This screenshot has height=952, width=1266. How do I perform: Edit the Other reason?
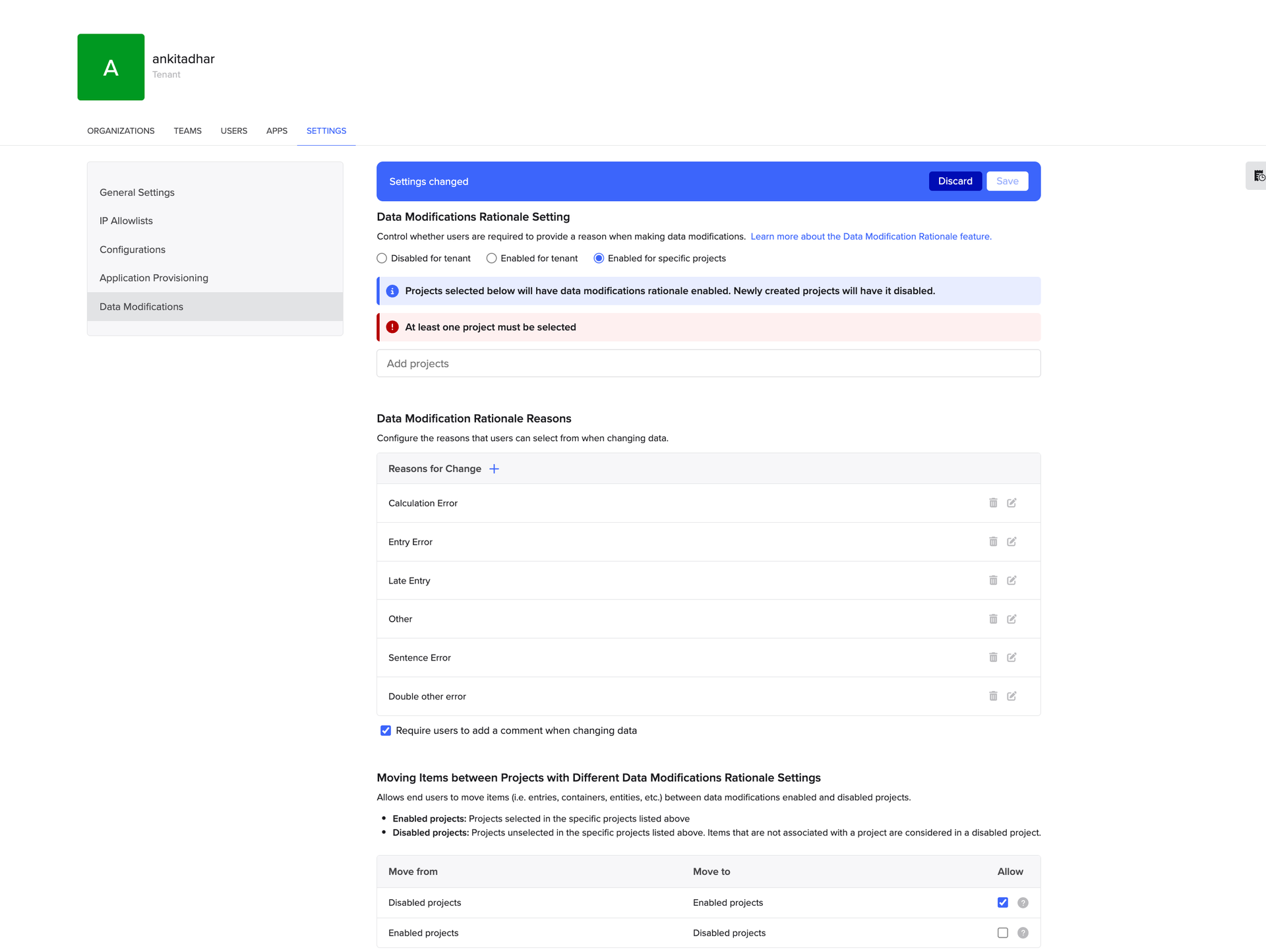click(x=1011, y=619)
